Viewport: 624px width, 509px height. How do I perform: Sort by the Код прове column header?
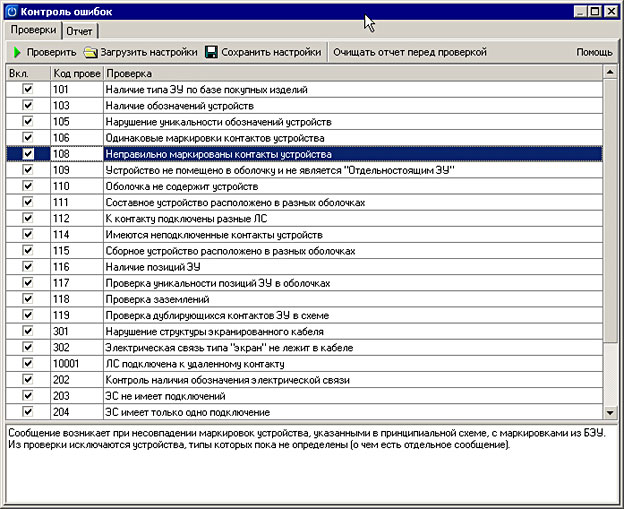77,74
